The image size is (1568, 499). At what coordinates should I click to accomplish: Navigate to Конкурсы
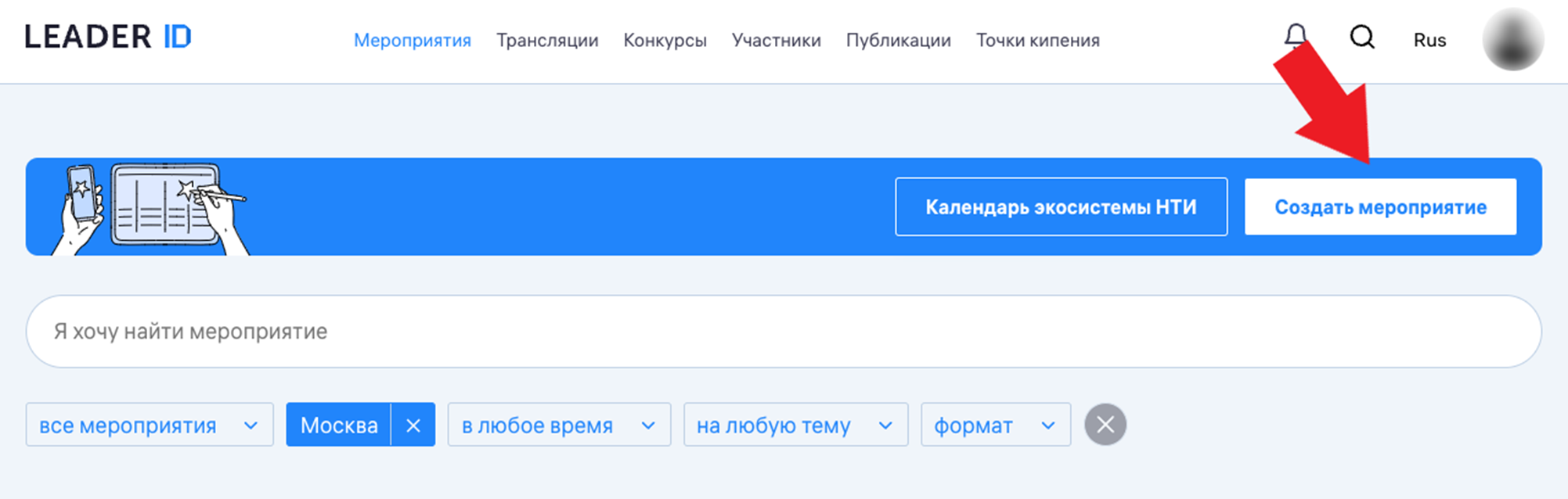[665, 41]
